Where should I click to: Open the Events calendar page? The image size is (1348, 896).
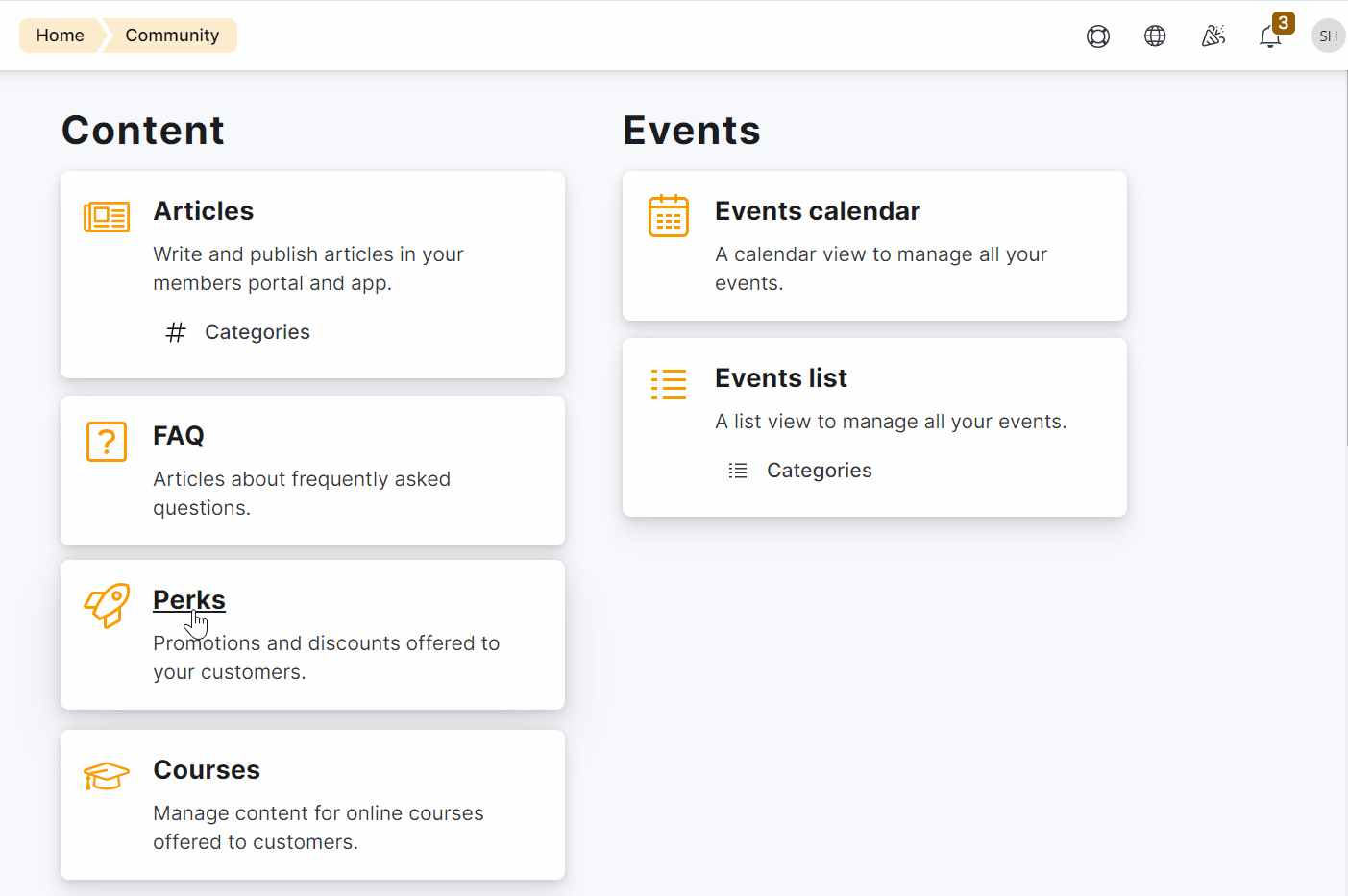818,211
